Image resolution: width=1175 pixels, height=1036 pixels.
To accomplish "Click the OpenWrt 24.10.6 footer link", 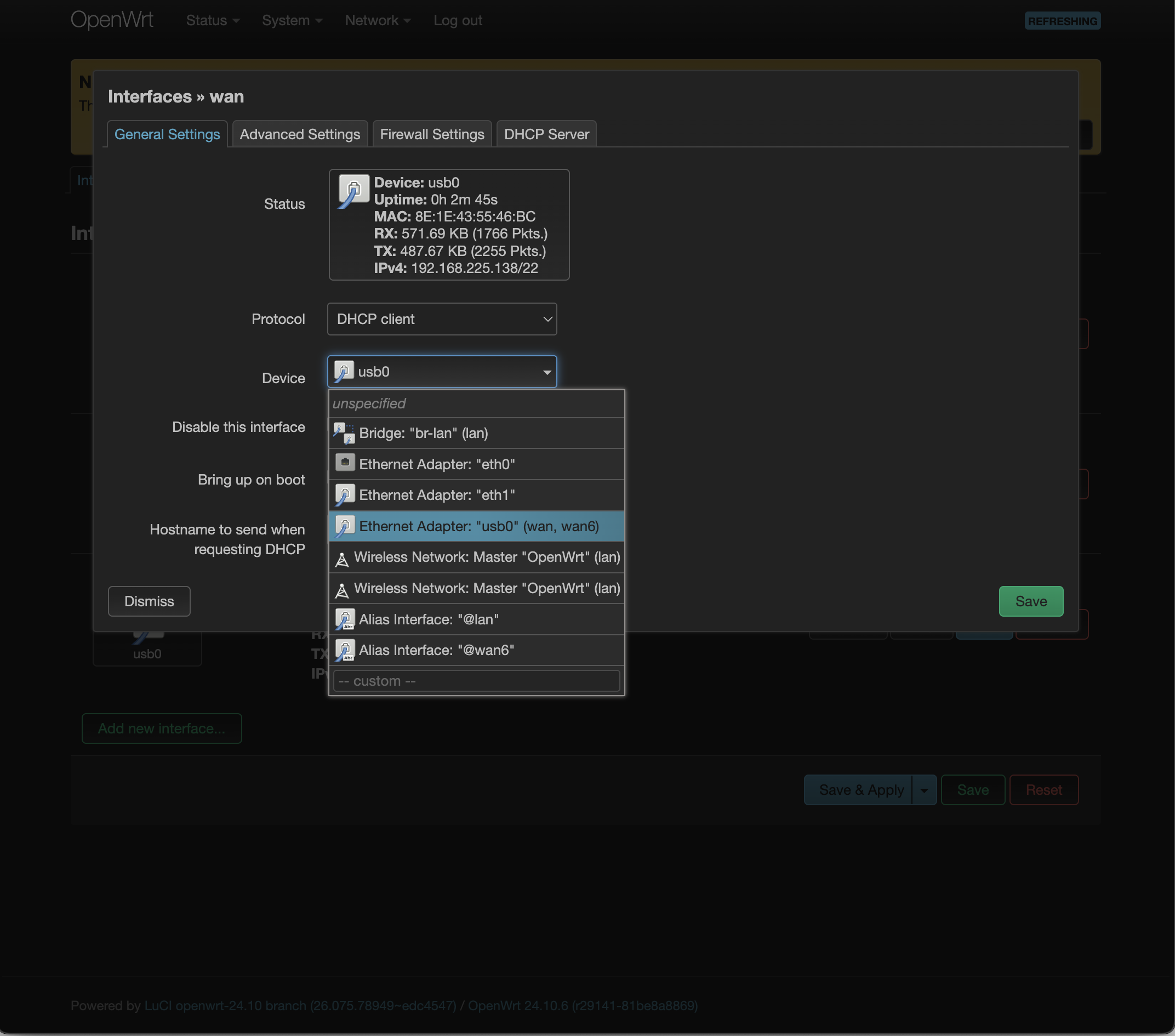I will click(x=583, y=1005).
